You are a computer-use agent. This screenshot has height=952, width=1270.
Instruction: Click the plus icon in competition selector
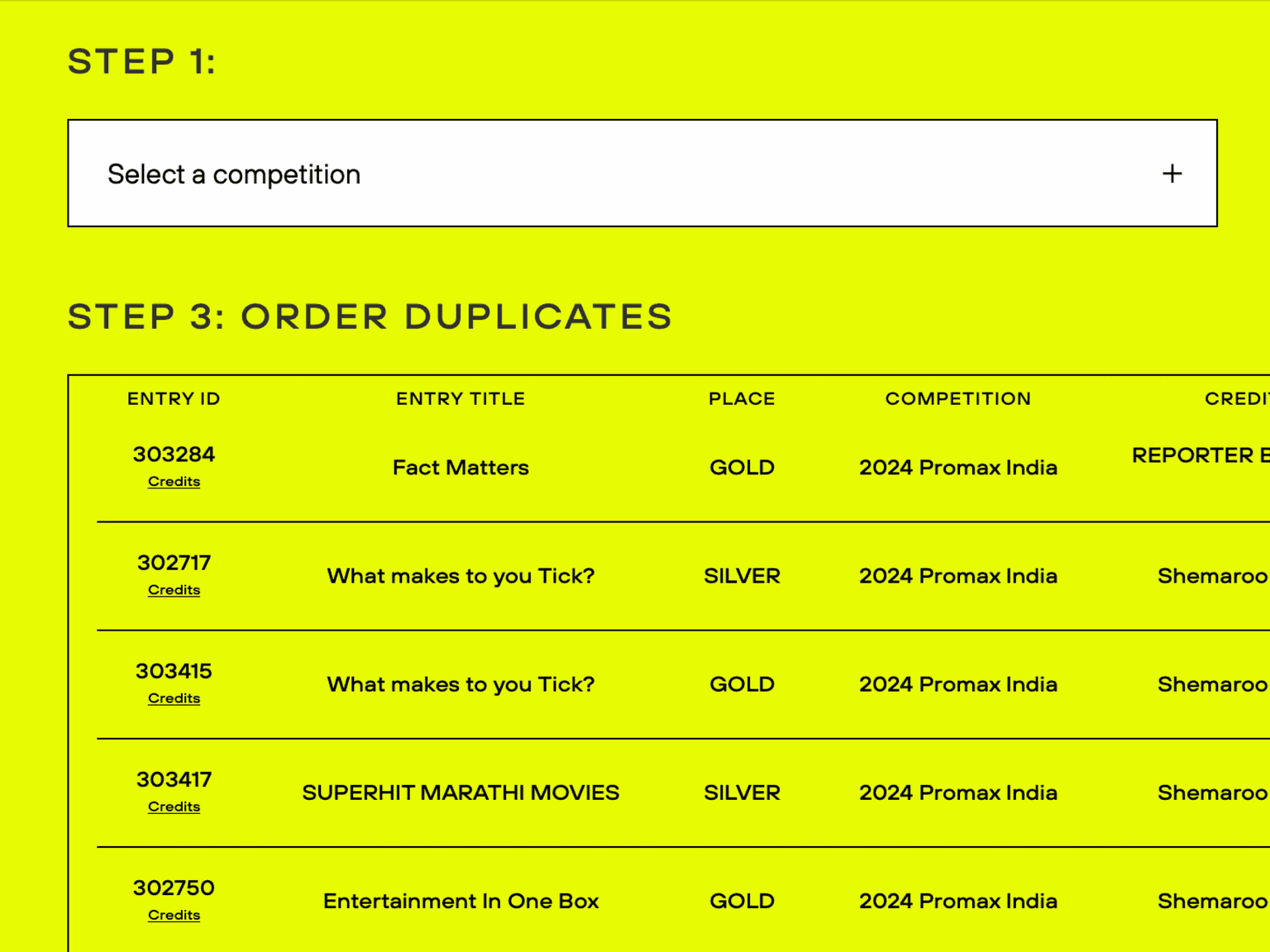coord(1172,174)
